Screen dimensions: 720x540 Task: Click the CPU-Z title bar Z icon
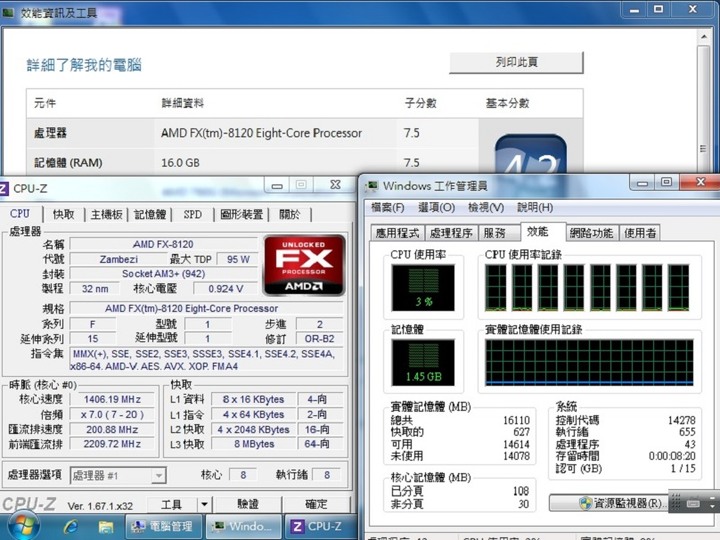coord(4,188)
